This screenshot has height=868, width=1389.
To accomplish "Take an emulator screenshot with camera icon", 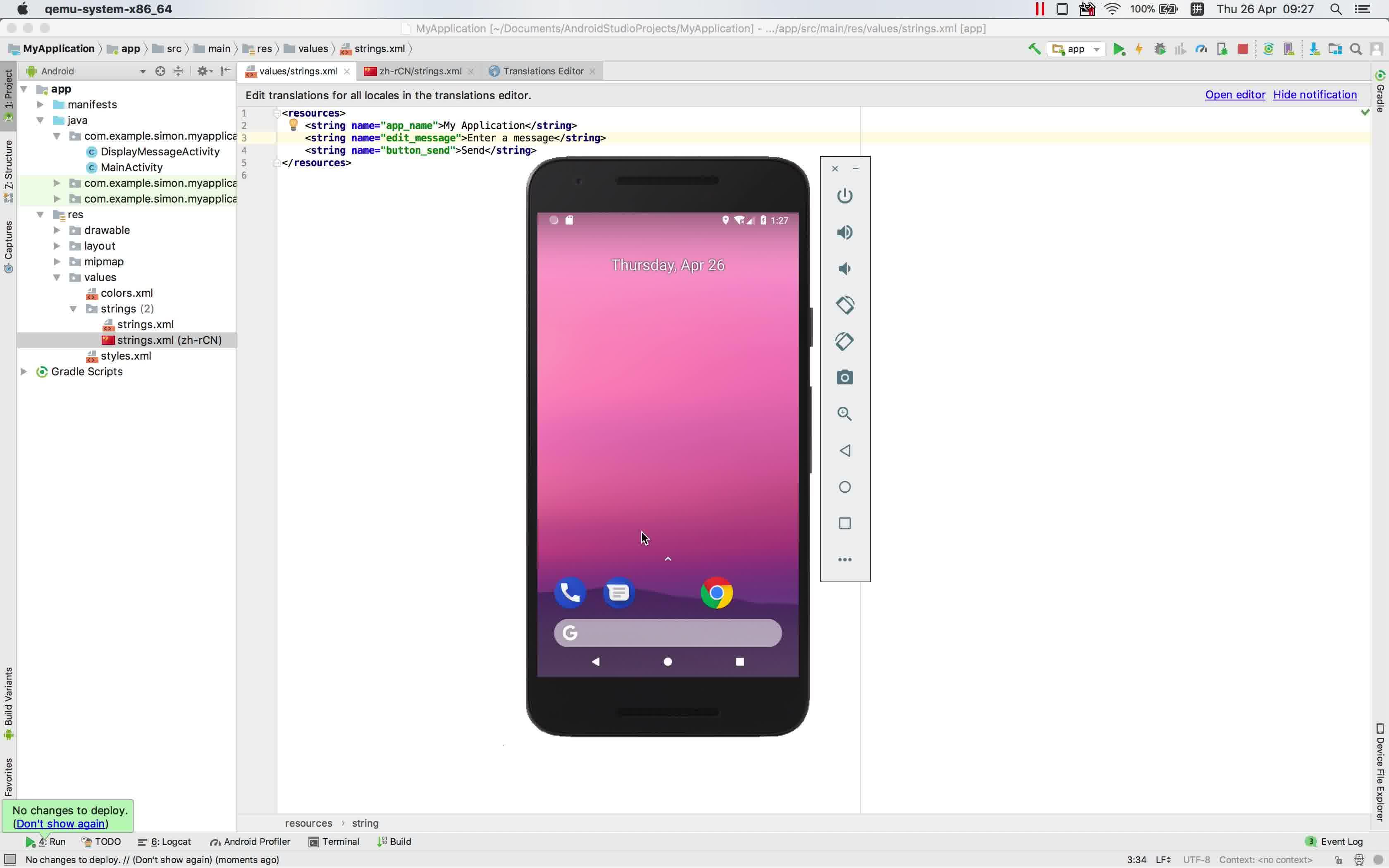I will (x=844, y=378).
